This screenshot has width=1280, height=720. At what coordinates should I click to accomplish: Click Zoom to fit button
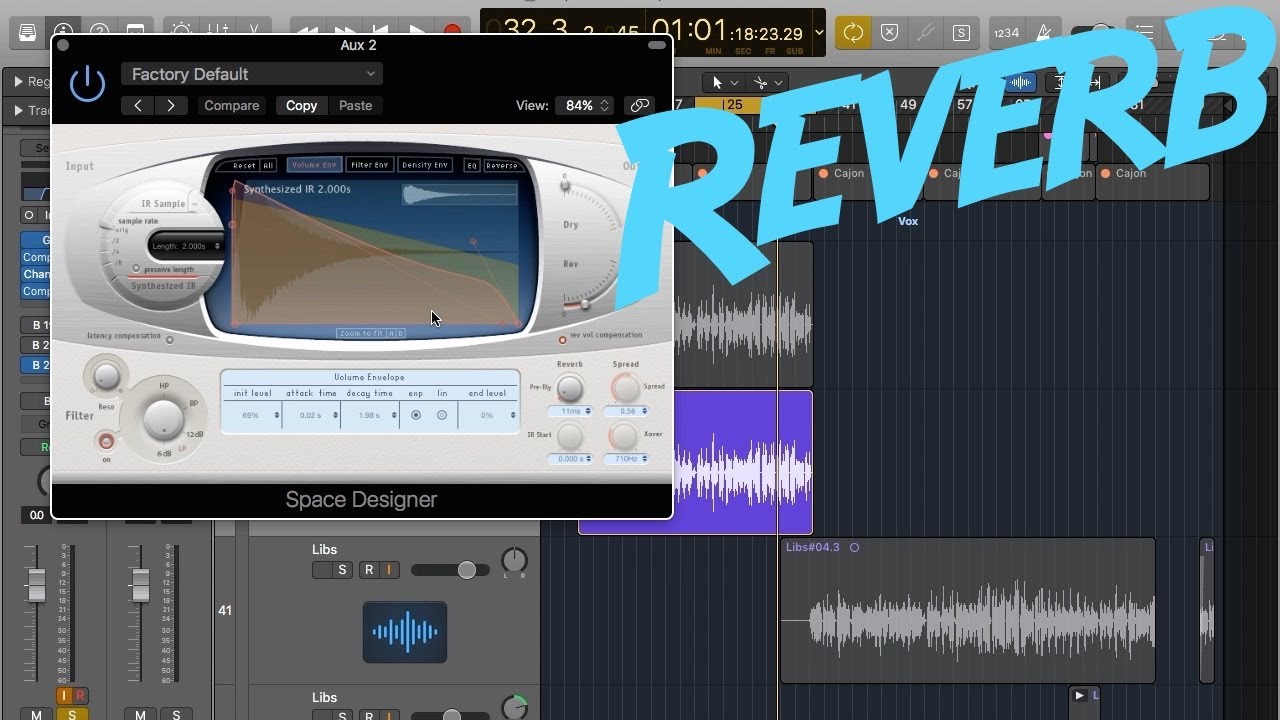(362, 333)
